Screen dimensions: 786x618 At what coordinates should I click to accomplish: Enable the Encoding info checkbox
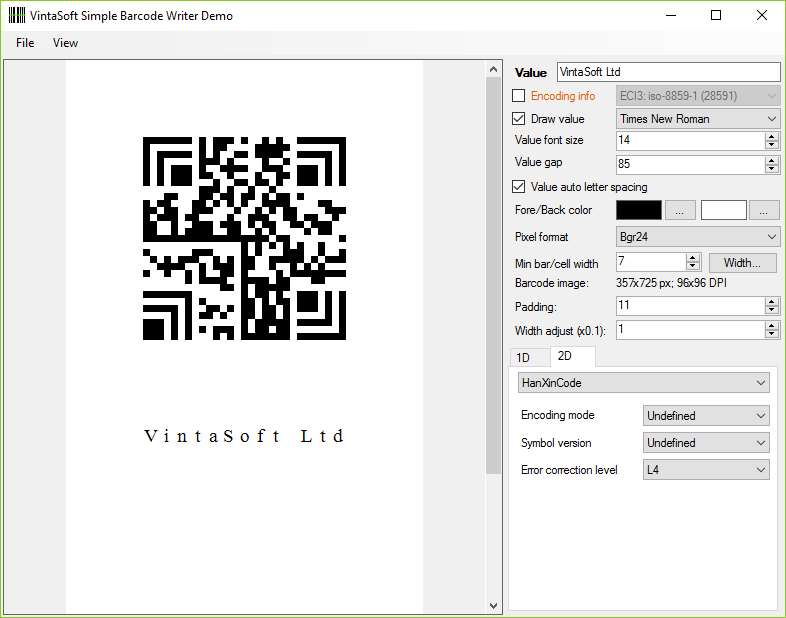tap(518, 96)
